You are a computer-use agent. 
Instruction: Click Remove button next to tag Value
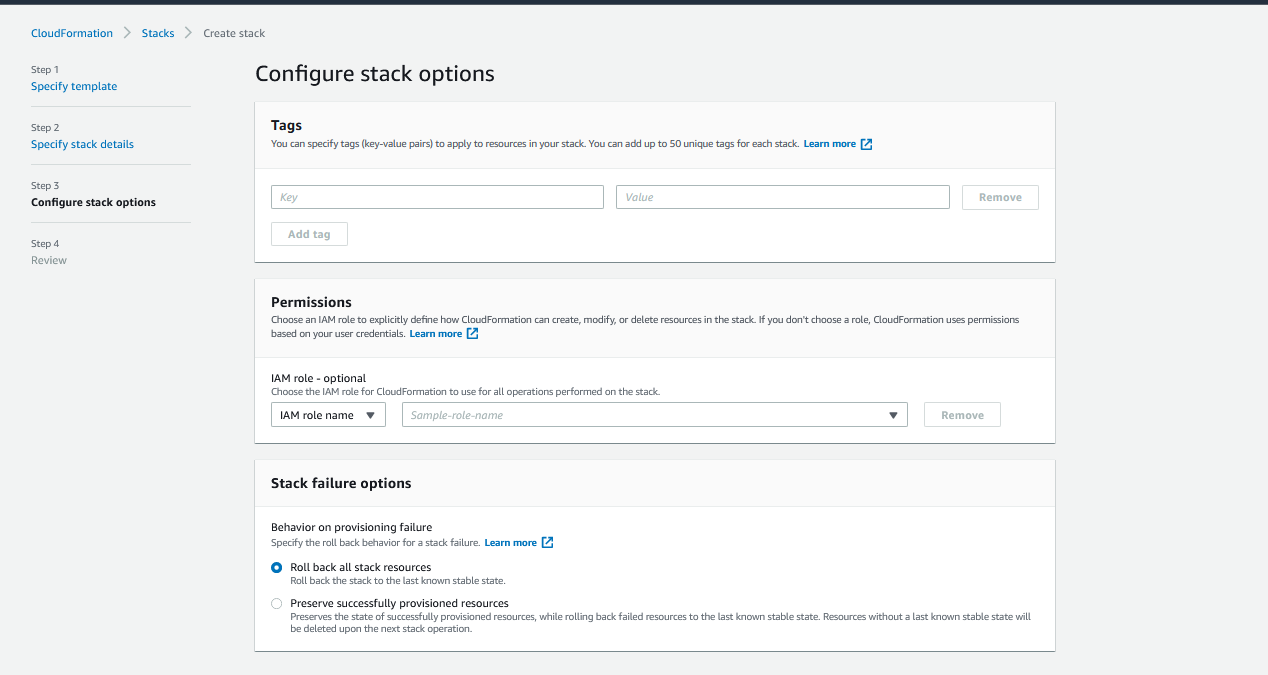click(x=1000, y=197)
